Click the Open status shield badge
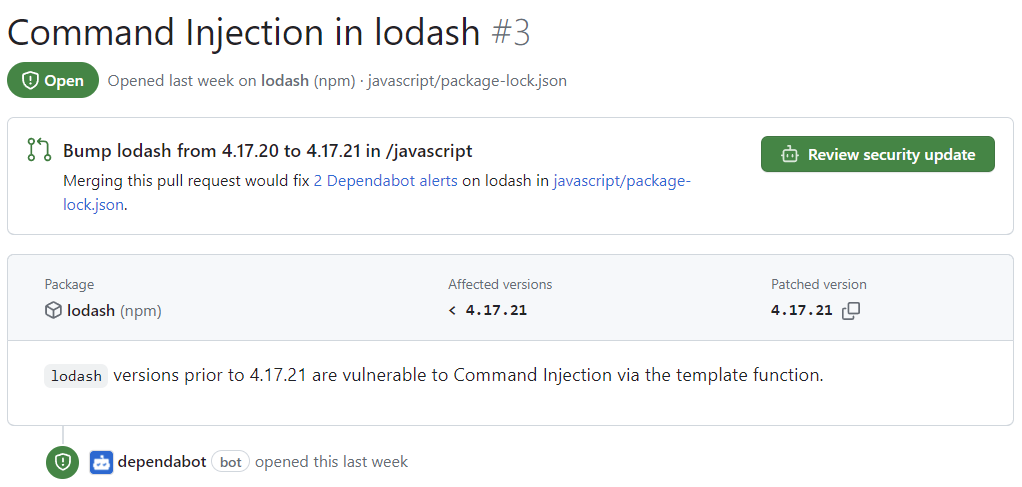 tap(53, 81)
